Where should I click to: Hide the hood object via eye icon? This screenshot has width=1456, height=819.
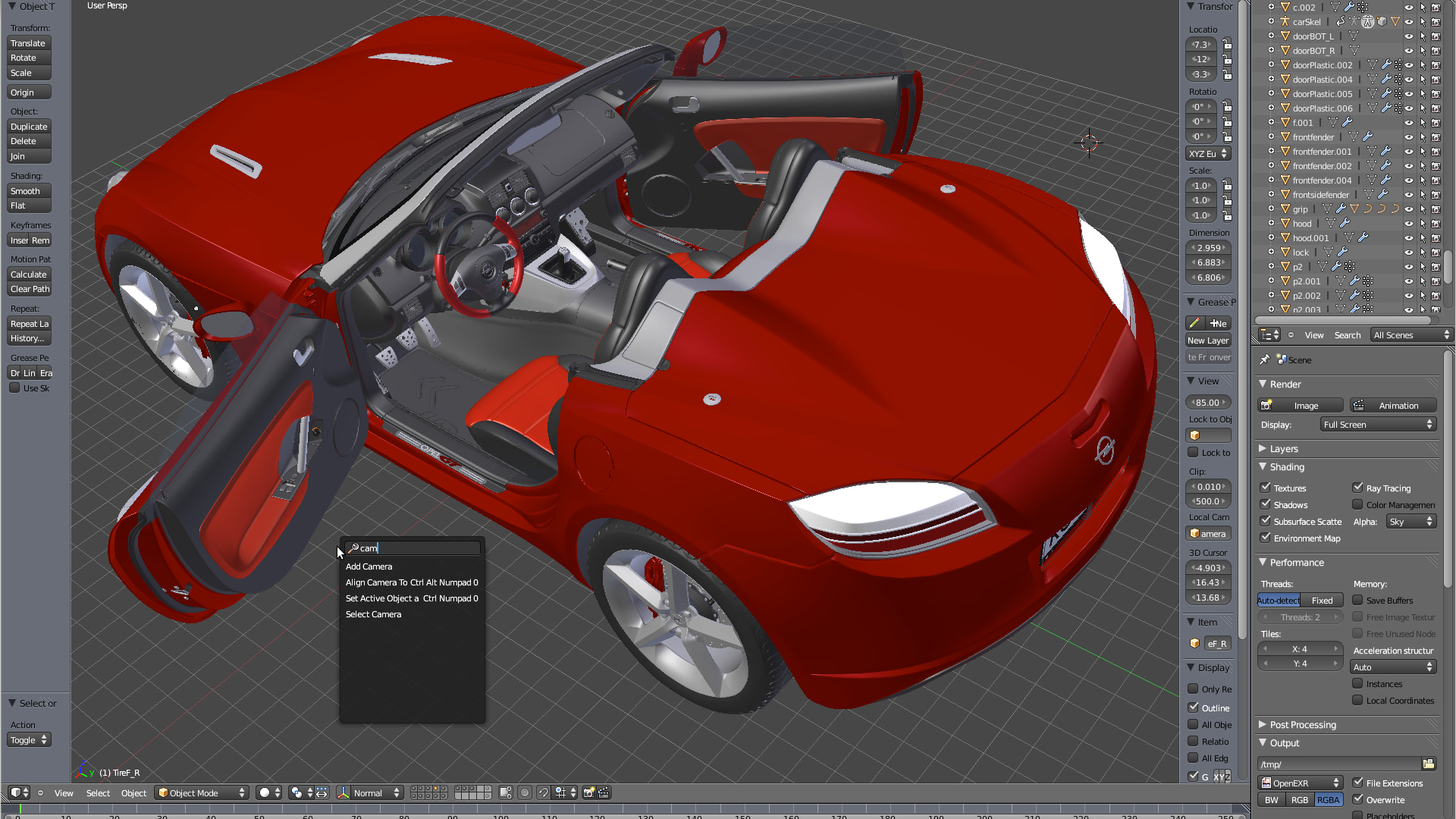[1408, 223]
